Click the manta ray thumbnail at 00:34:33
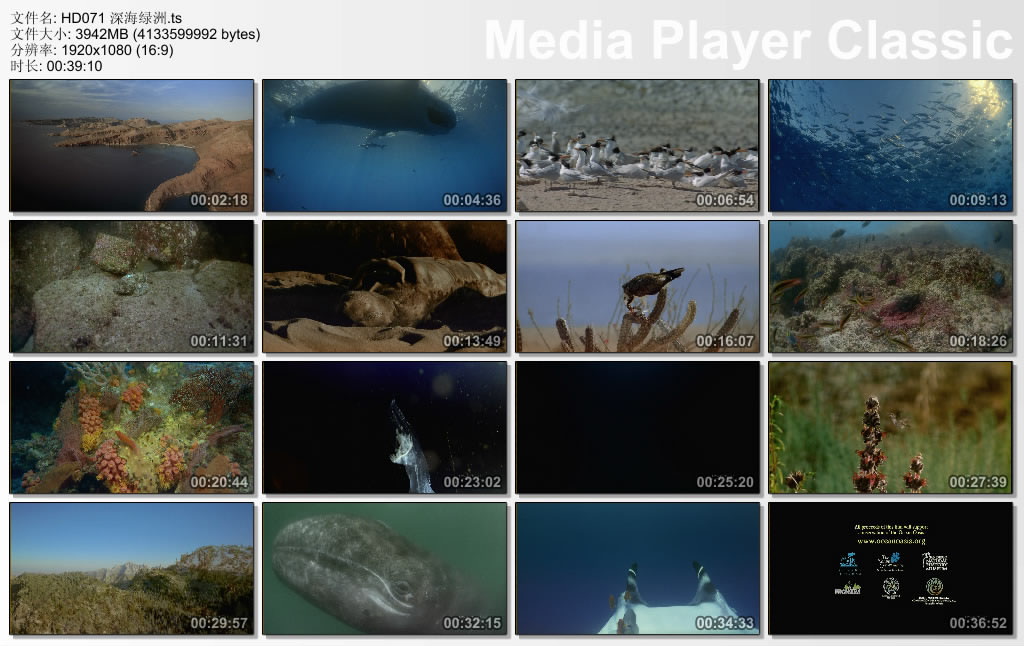Image resolution: width=1024 pixels, height=646 pixels. tap(637, 569)
